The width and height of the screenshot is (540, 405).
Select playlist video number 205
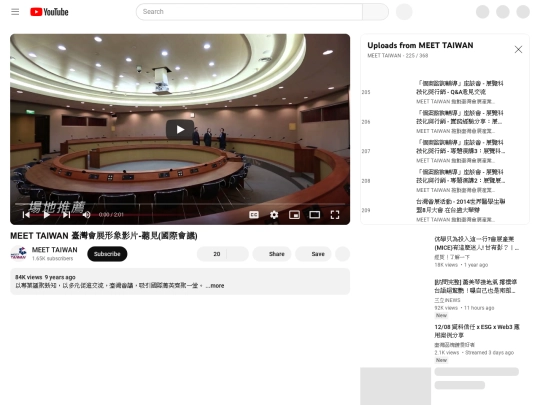(445, 92)
